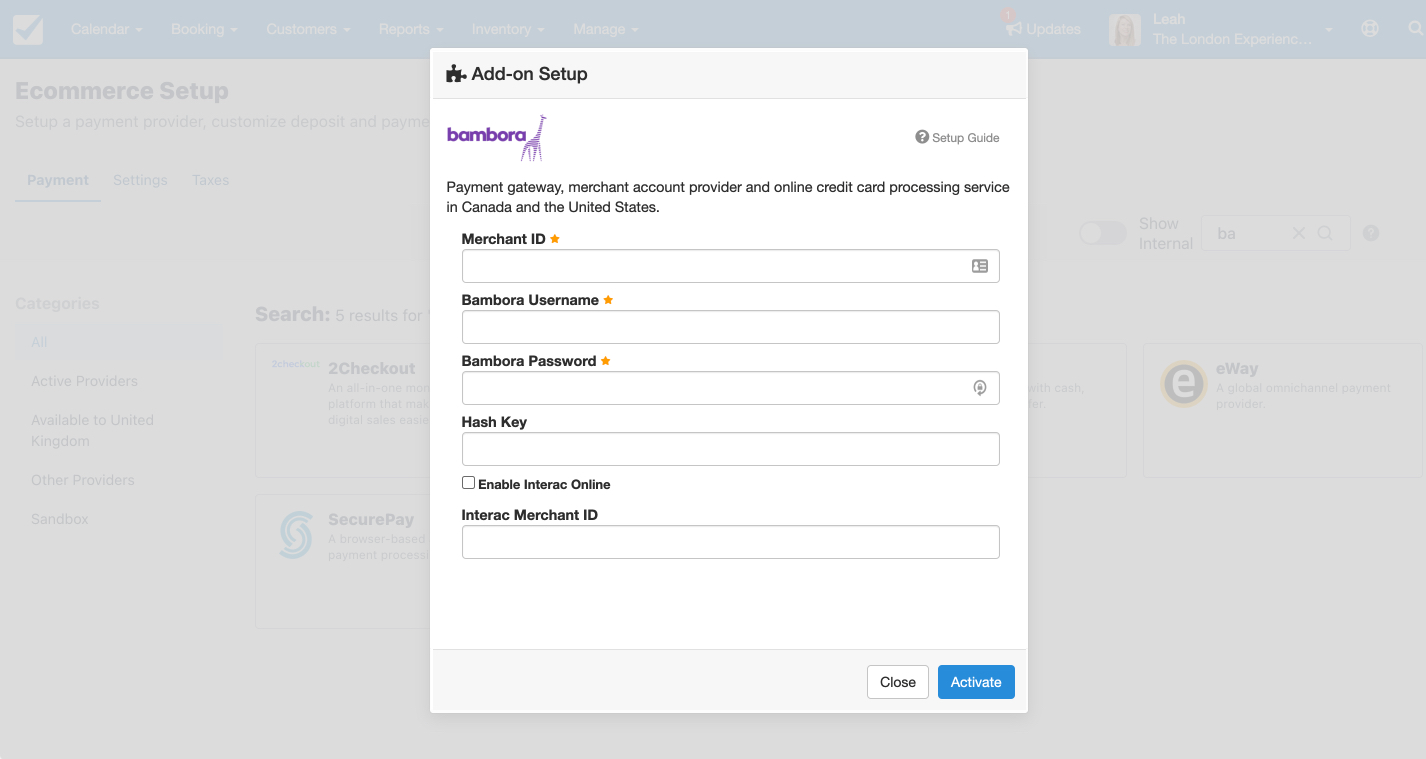
Task: Click the 2Checkout logo
Action: click(x=295, y=365)
